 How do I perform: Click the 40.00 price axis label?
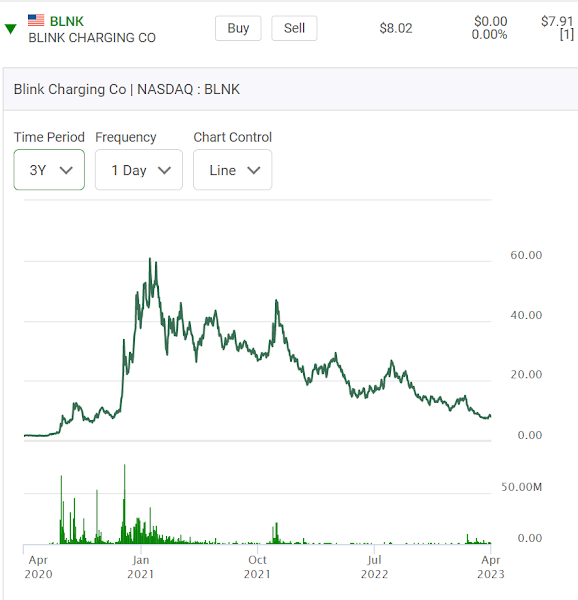pyautogui.click(x=526, y=315)
